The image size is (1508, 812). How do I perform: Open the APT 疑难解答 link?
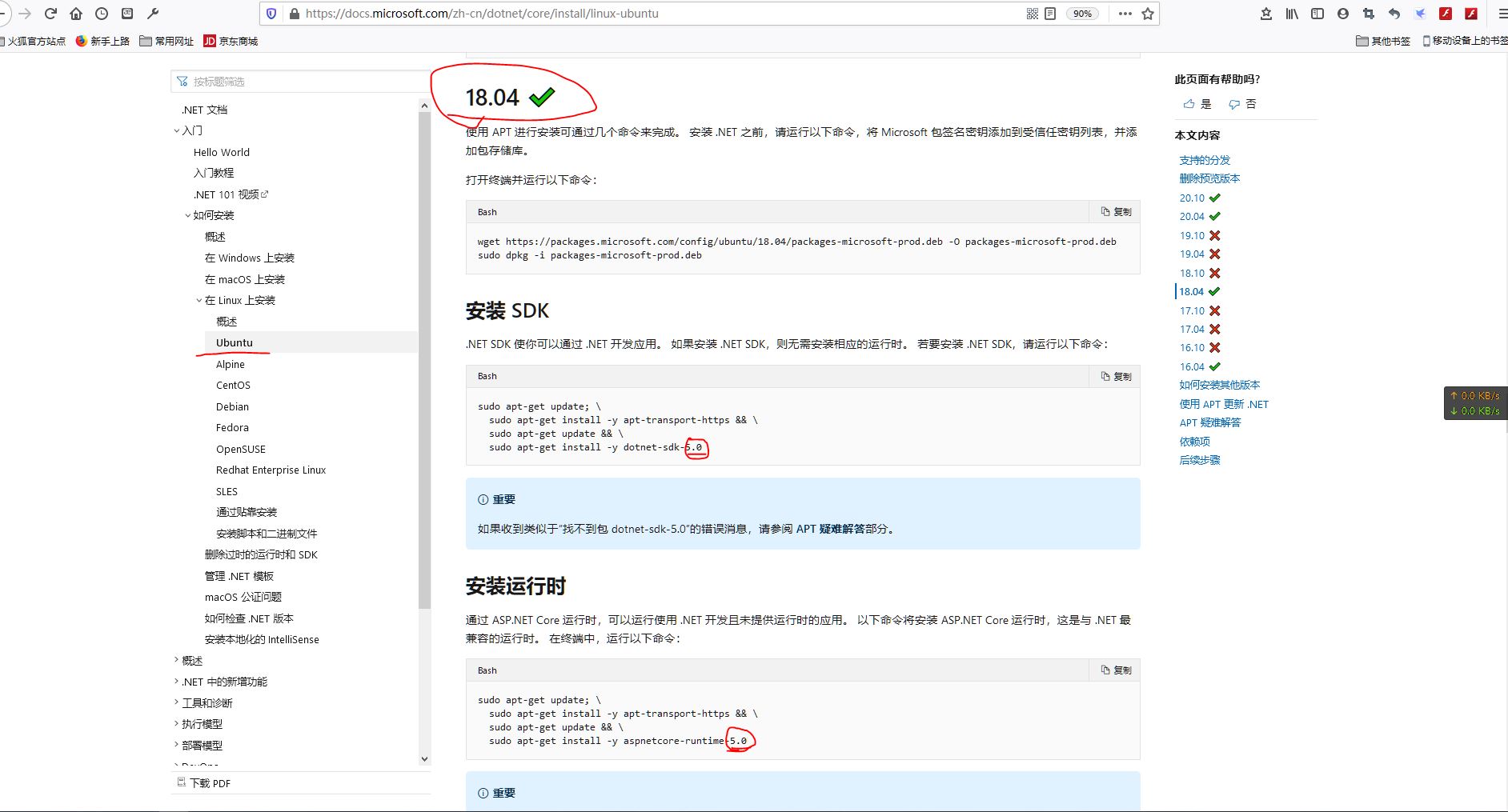[1210, 422]
